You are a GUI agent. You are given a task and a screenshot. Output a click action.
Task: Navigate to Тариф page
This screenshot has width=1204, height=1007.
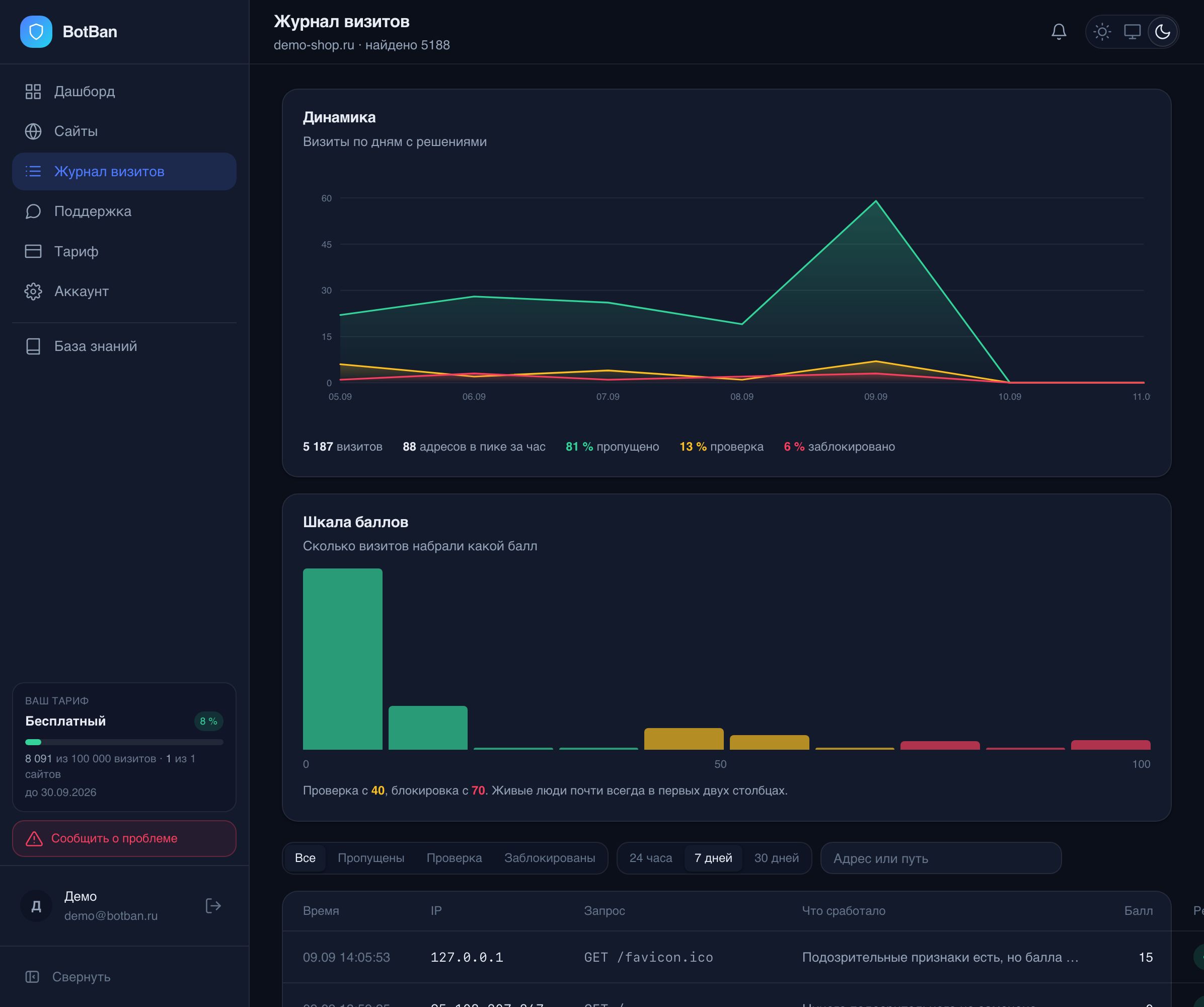124,251
